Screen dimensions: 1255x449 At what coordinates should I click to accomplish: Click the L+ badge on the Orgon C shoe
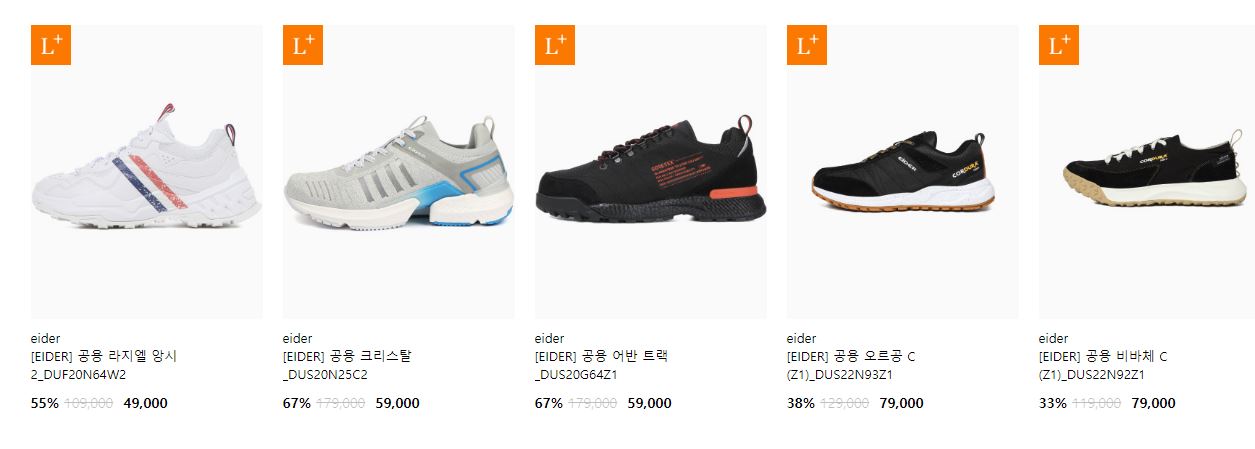[807, 45]
